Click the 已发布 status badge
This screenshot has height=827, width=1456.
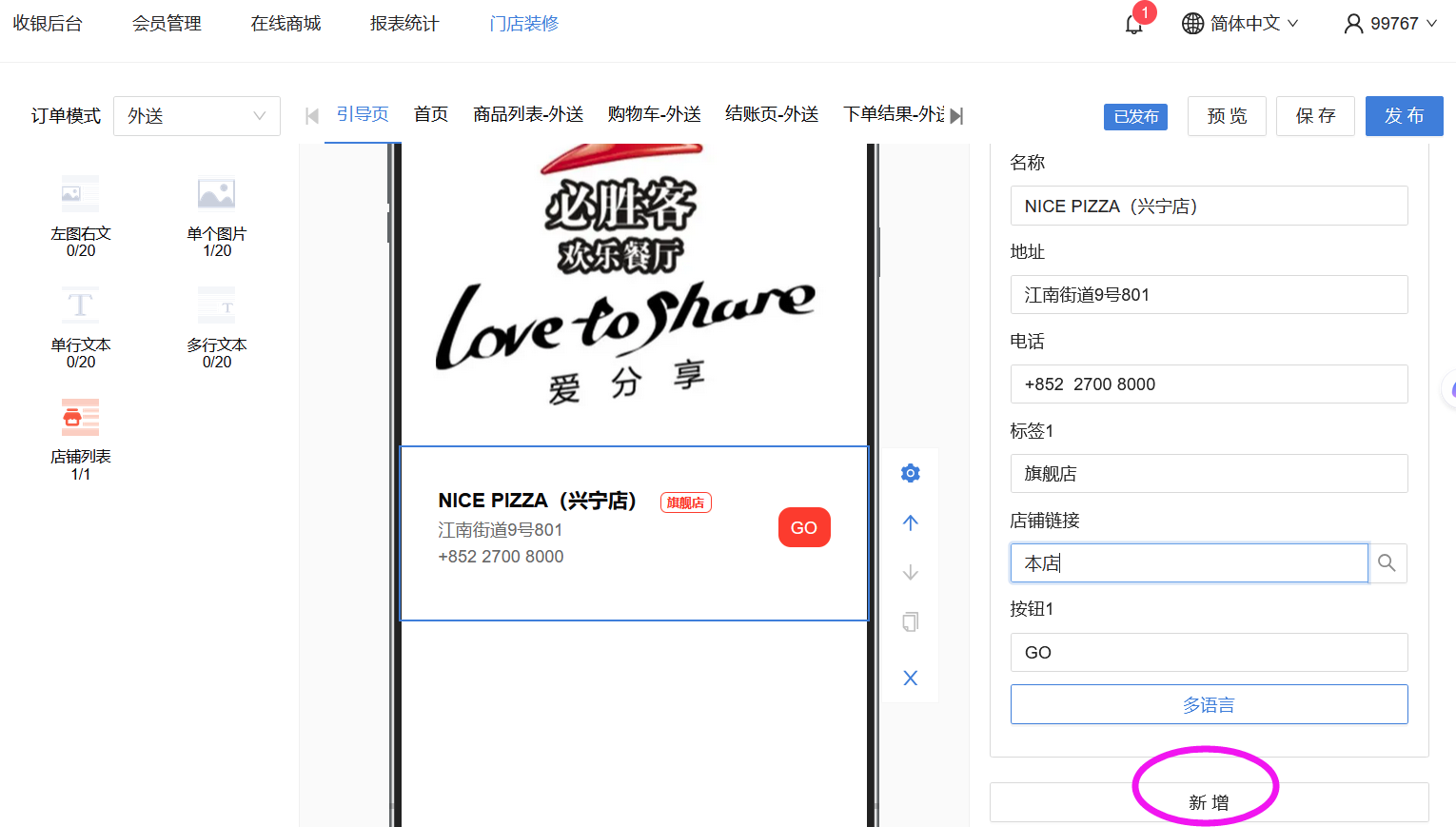pos(1135,117)
